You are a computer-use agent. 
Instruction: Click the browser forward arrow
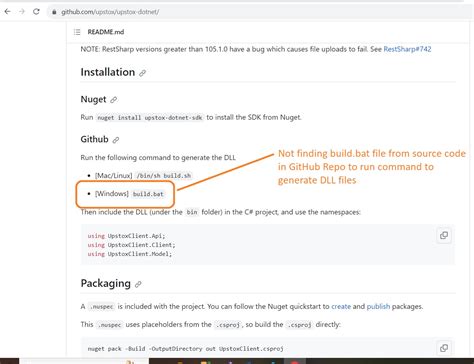point(22,12)
